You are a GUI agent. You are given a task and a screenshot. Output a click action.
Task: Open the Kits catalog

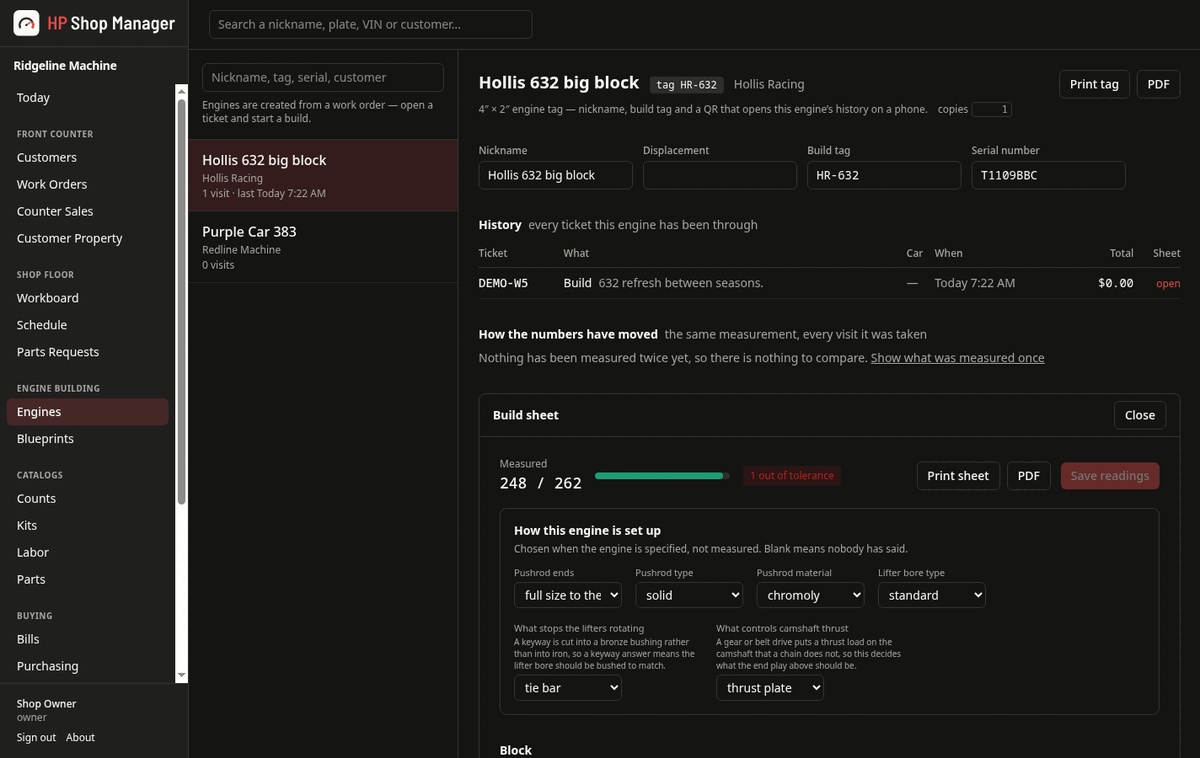pyautogui.click(x=87, y=526)
